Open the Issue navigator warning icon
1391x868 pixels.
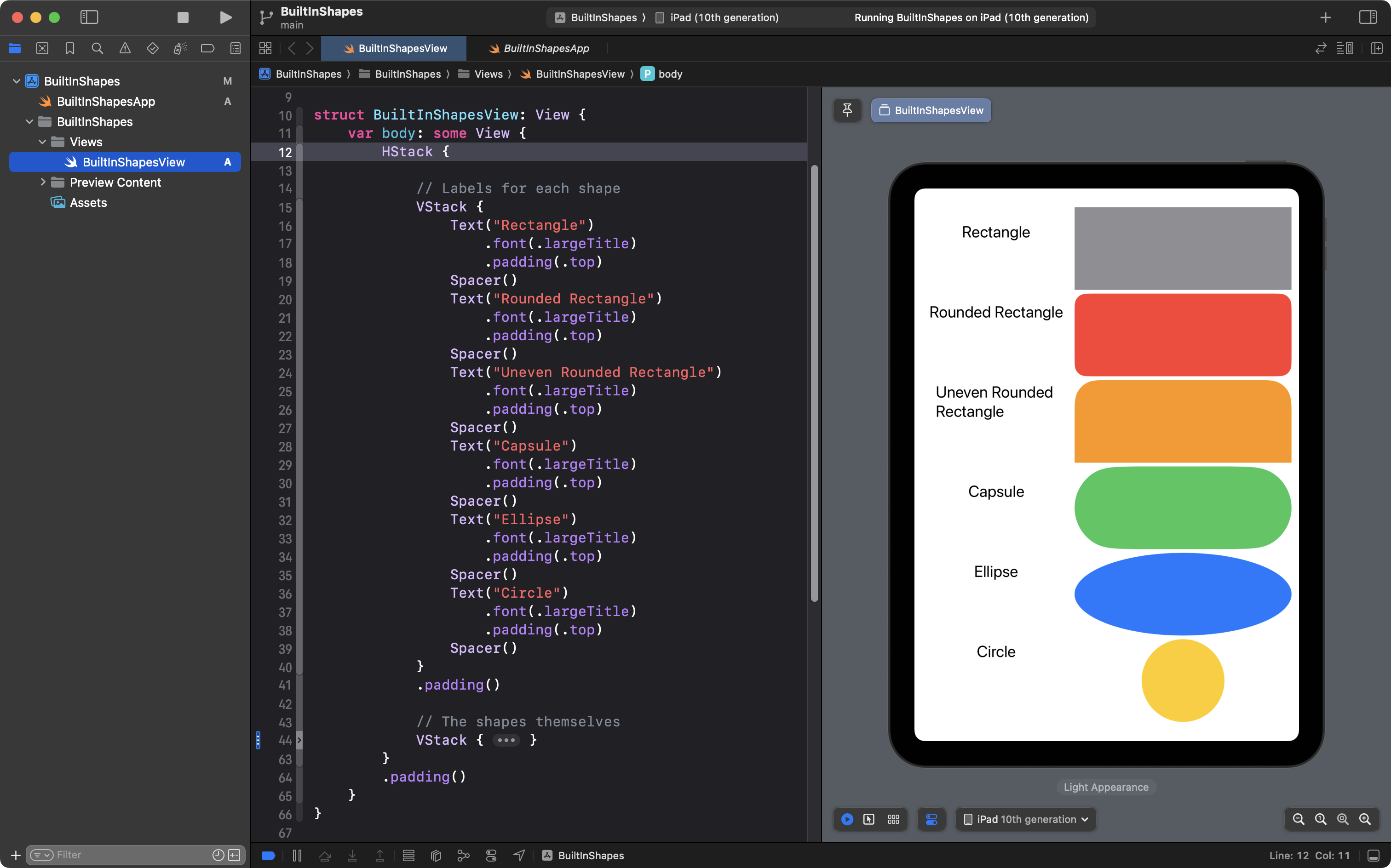[125, 48]
